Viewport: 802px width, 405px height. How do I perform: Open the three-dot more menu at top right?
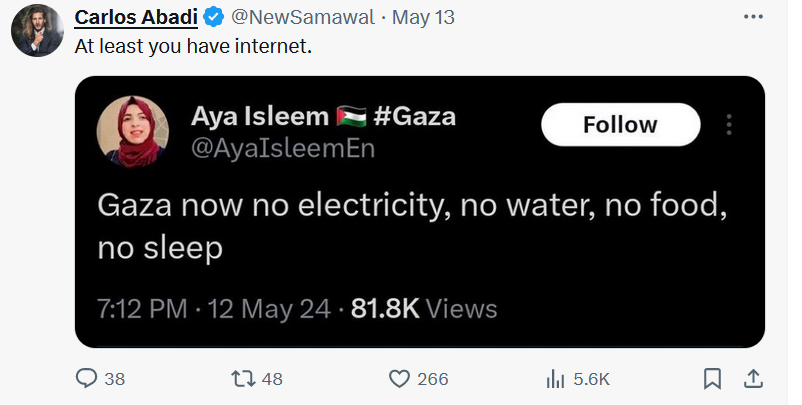(x=753, y=17)
